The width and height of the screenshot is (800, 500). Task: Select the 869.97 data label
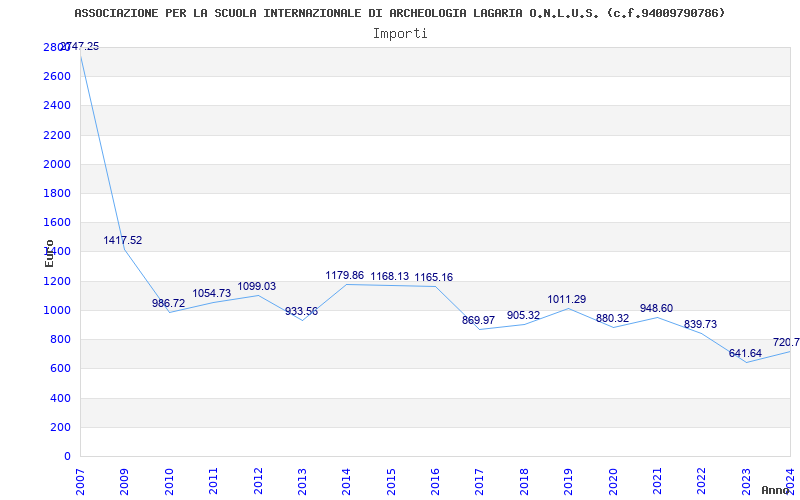tap(479, 320)
